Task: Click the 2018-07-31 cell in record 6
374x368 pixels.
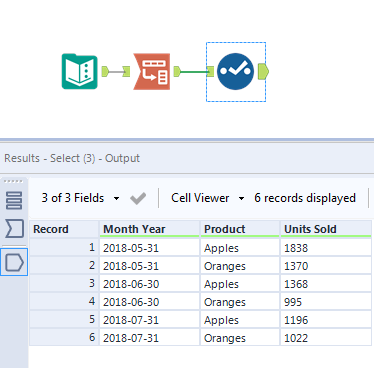Action: click(150, 338)
